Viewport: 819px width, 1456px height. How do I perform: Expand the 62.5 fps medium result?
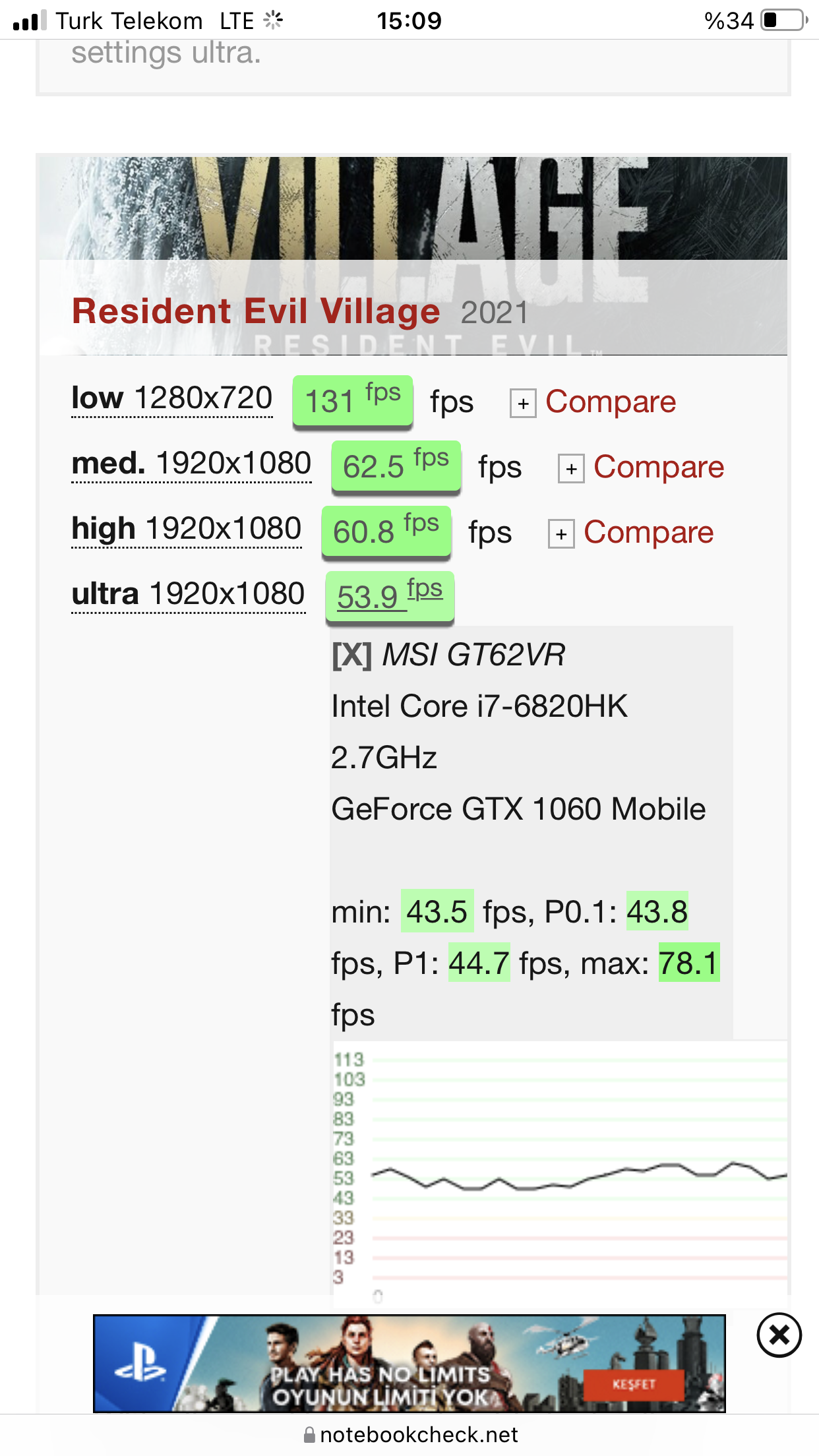(x=396, y=466)
